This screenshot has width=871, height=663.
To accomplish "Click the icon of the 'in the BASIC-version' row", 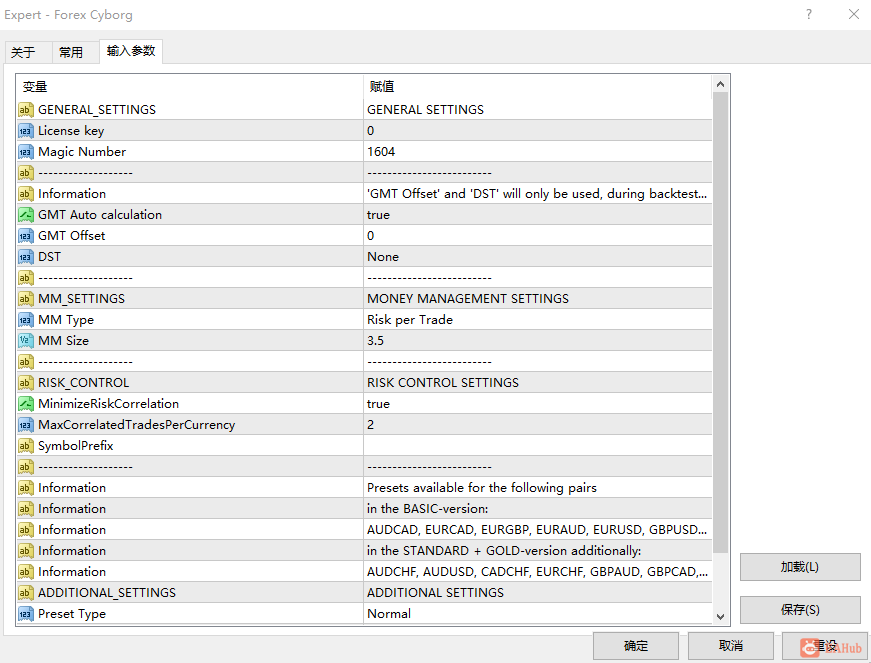I will (26, 509).
